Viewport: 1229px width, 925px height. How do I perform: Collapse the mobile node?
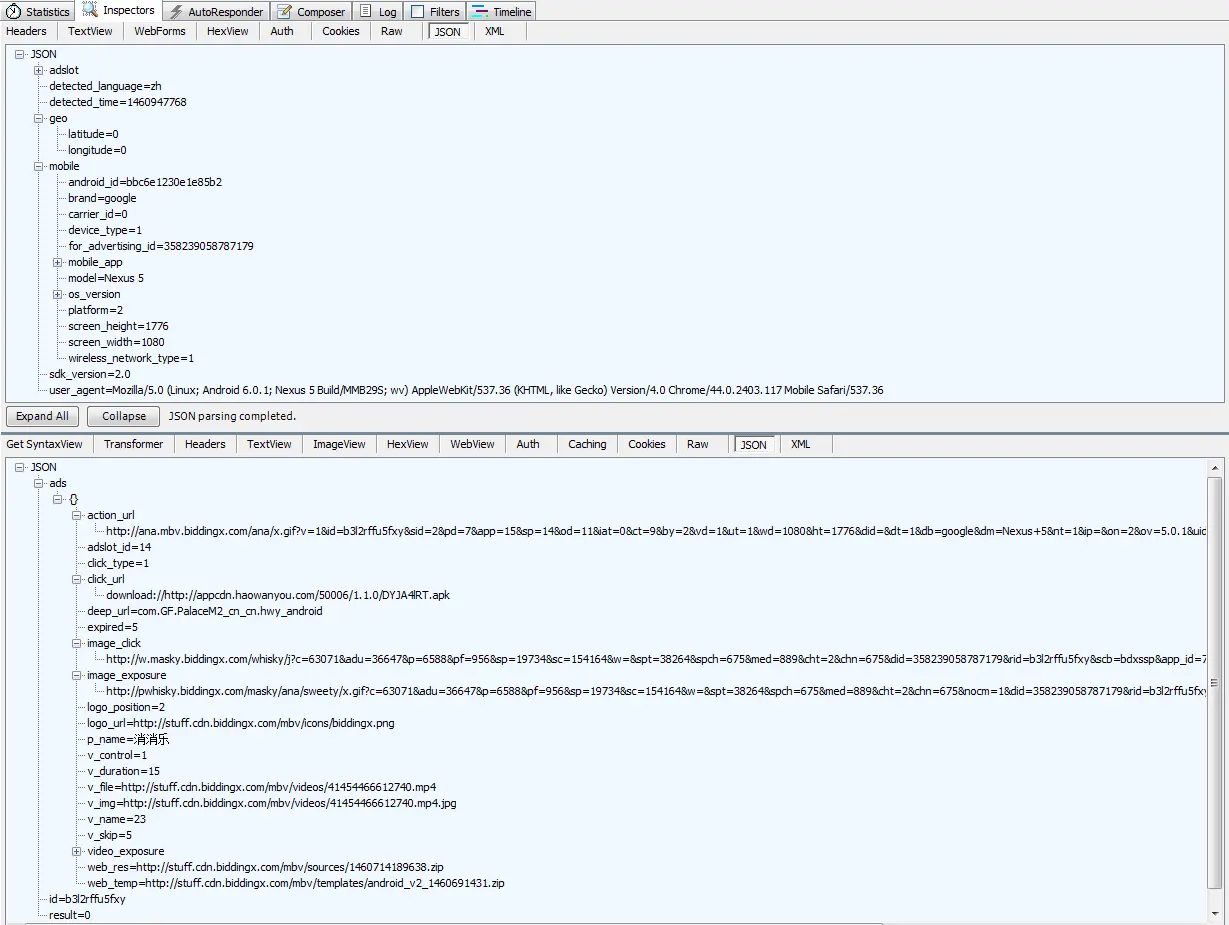pos(39,166)
